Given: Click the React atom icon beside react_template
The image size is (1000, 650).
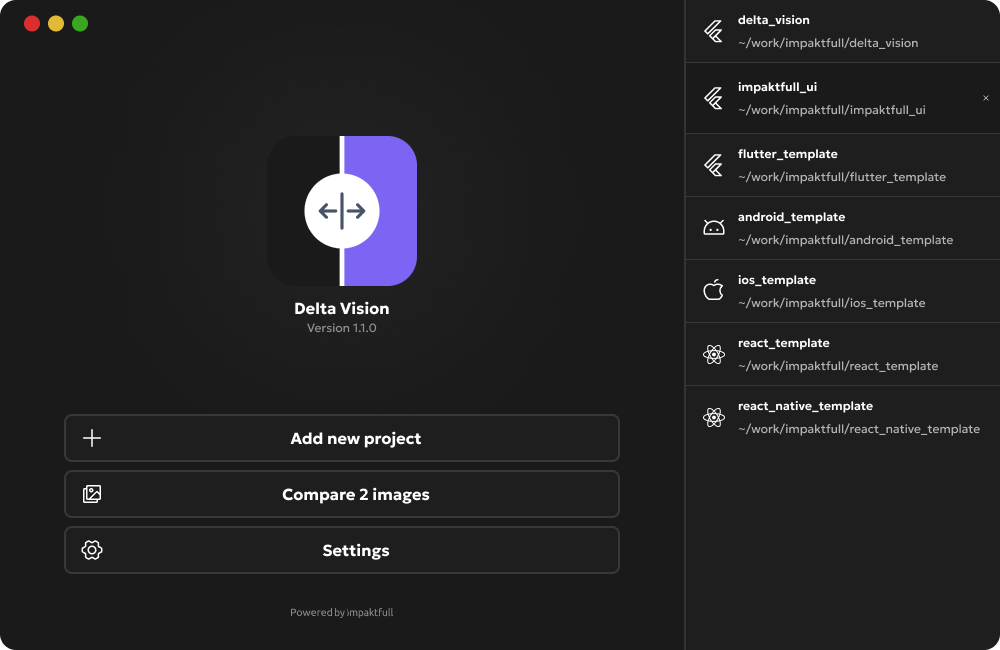Looking at the screenshot, I should pyautogui.click(x=714, y=354).
